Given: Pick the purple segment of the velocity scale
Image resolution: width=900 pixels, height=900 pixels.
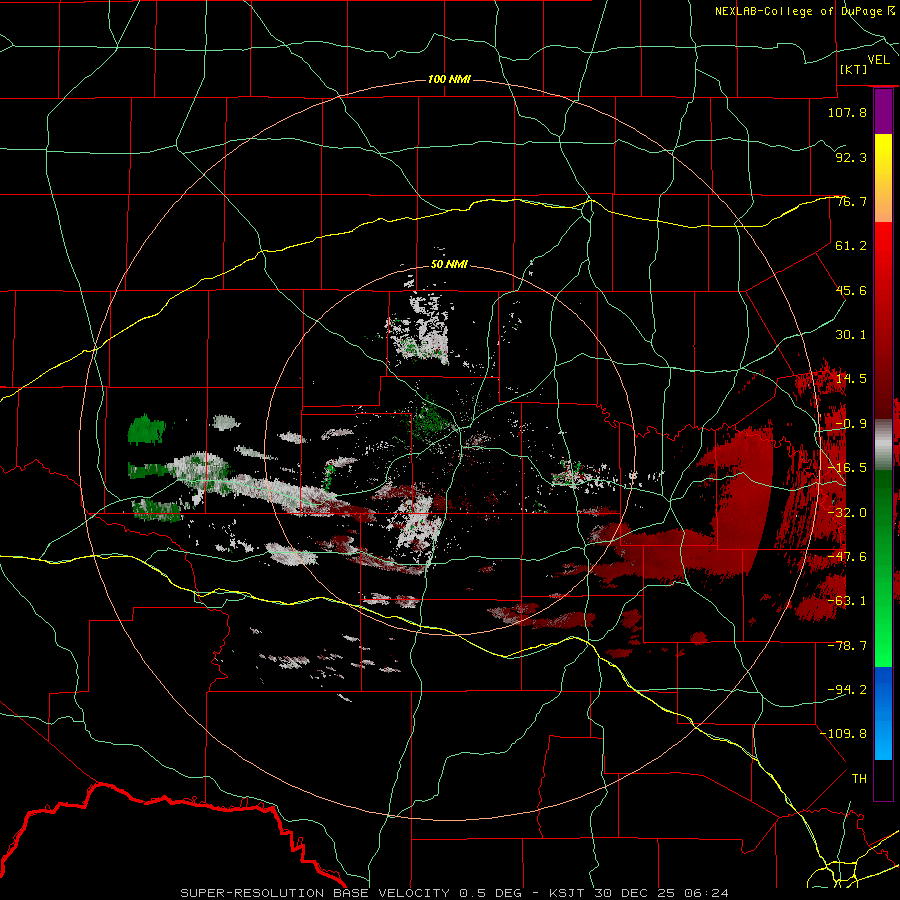Looking at the screenshot, I should point(883,111).
